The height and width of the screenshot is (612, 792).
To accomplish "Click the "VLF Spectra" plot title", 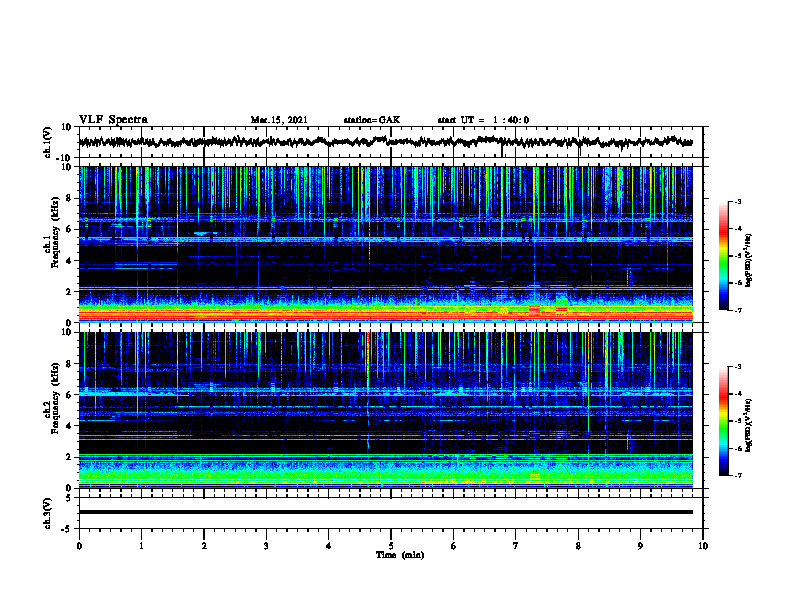I will 113,120.
